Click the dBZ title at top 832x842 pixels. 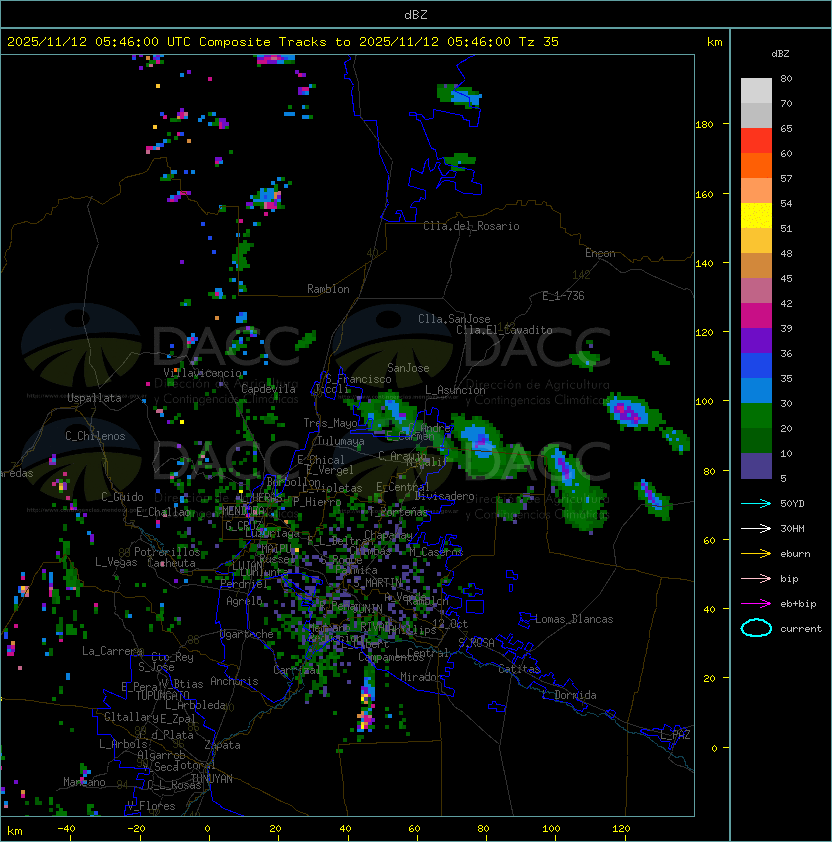416,15
